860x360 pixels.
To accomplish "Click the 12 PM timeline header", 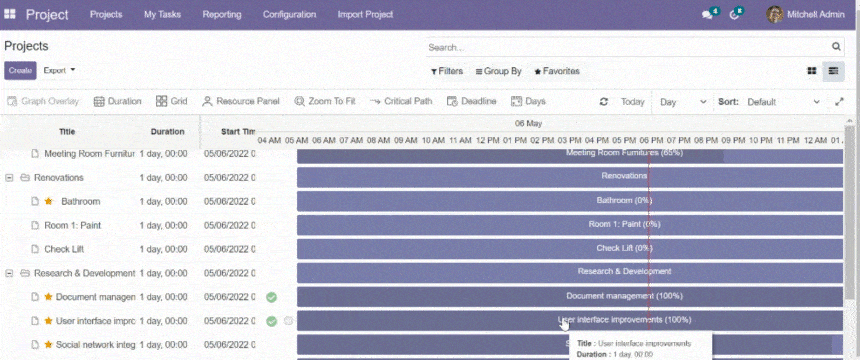I will [487, 141].
